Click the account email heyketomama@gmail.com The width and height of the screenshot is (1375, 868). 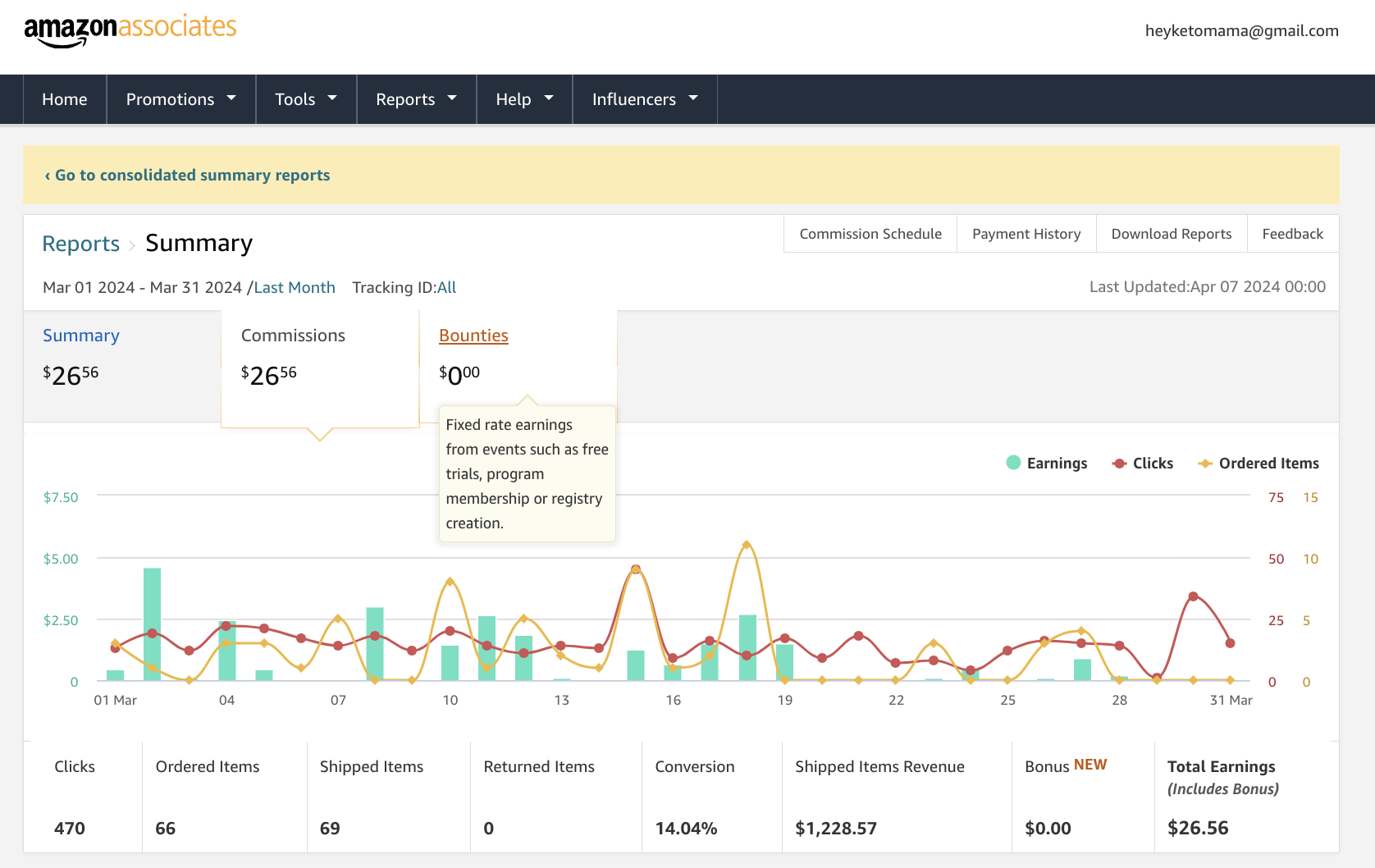coord(1242,30)
